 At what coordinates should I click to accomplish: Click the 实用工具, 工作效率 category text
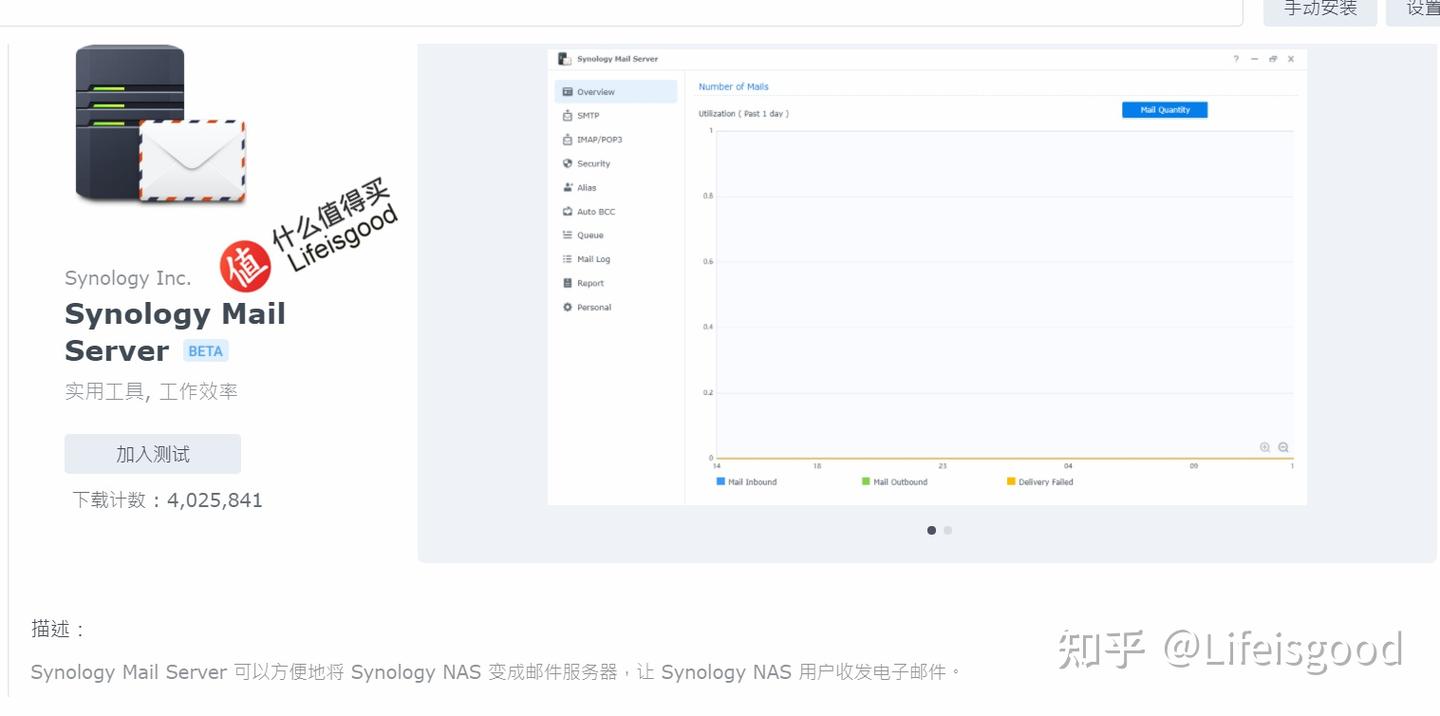pos(151,392)
